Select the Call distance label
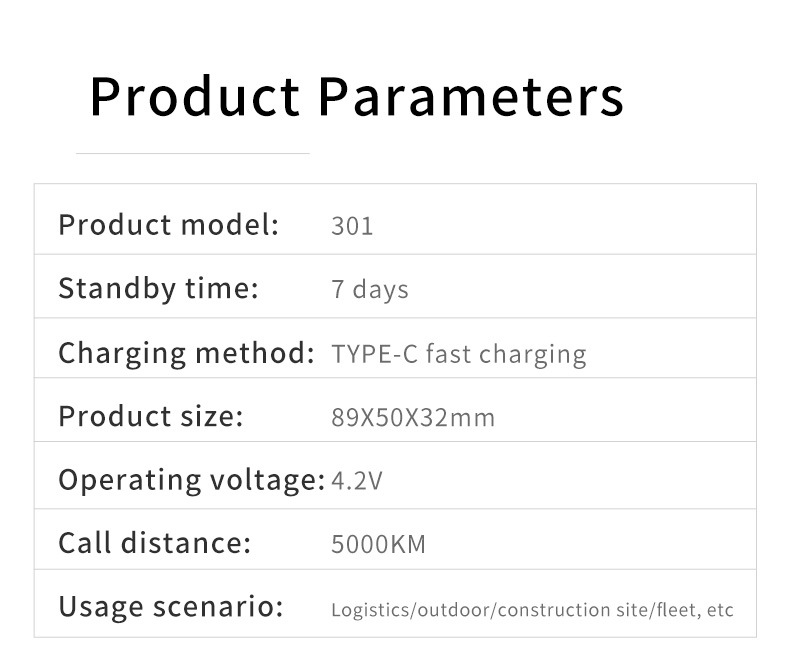The width and height of the screenshot is (790, 655). [154, 544]
